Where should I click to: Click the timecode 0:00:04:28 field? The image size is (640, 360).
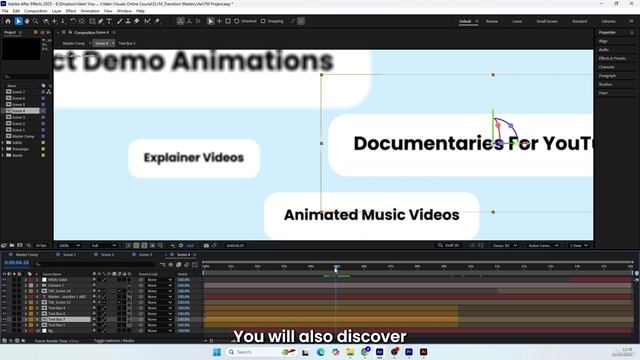[17, 262]
